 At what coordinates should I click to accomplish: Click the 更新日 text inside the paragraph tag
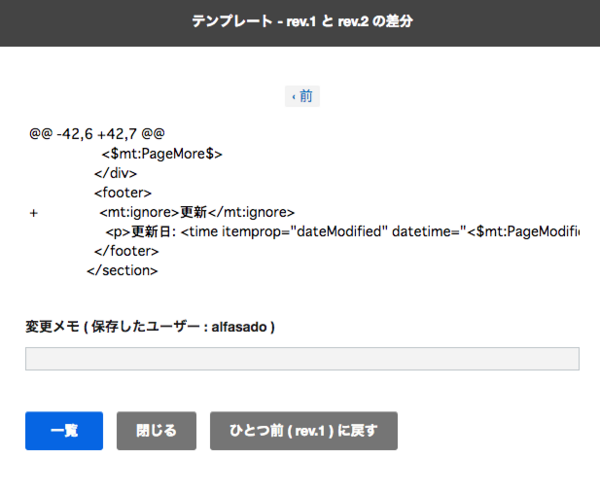pyautogui.click(x=154, y=231)
